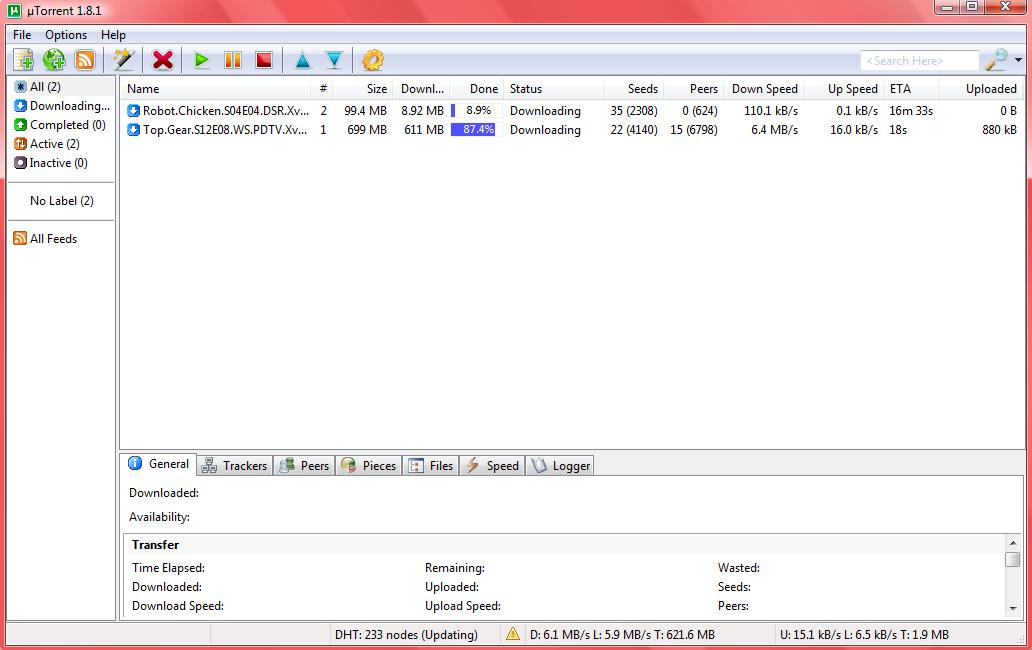Select the All Feeds sidebar item
This screenshot has width=1032, height=650.
coord(53,239)
